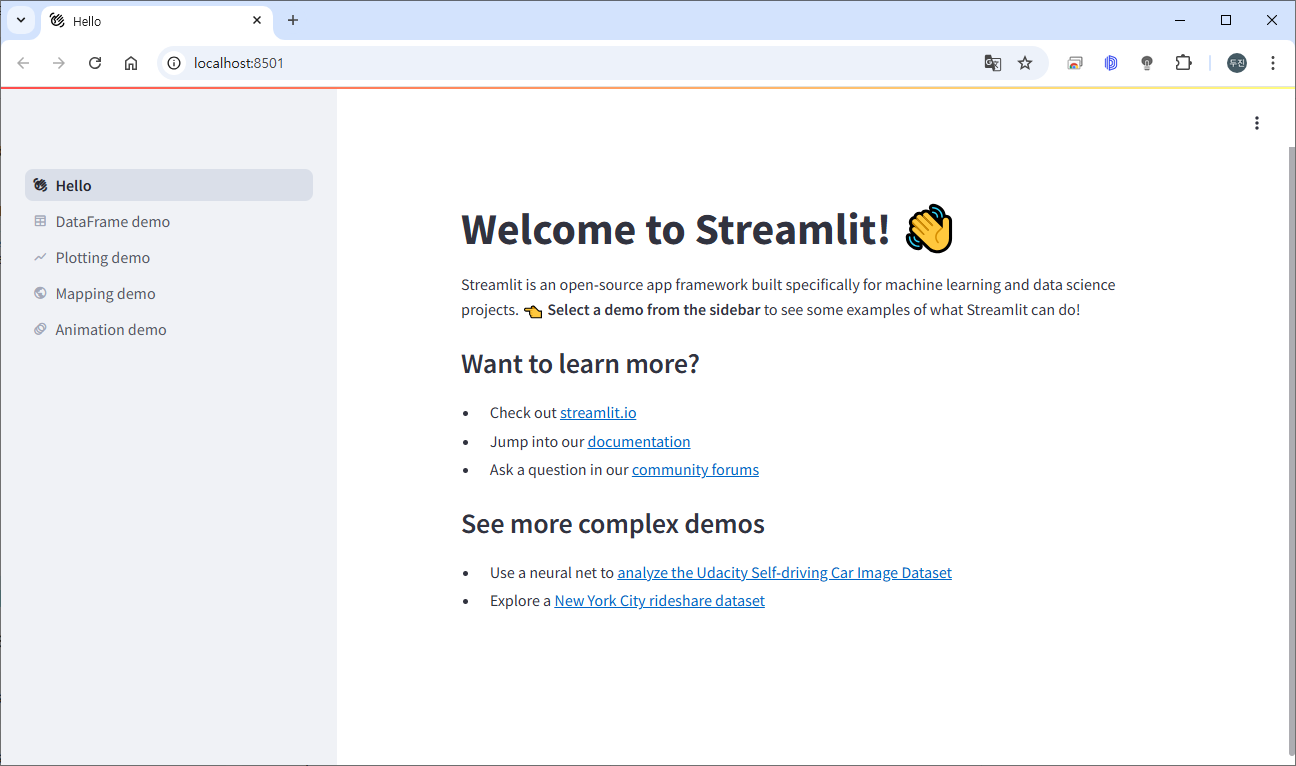
Task: Select the Hello page in sidebar
Action: click(169, 185)
